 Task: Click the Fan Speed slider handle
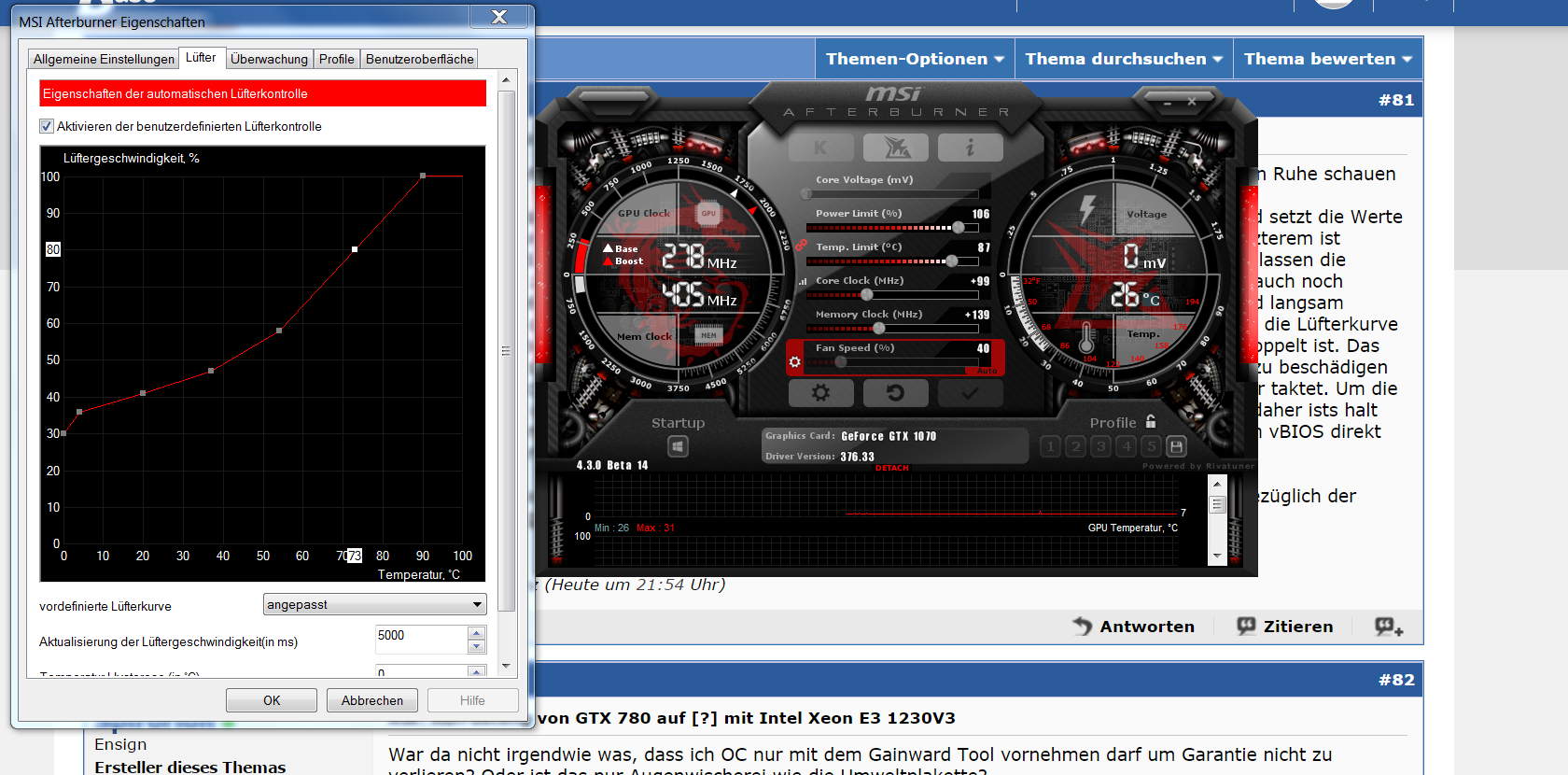point(841,361)
